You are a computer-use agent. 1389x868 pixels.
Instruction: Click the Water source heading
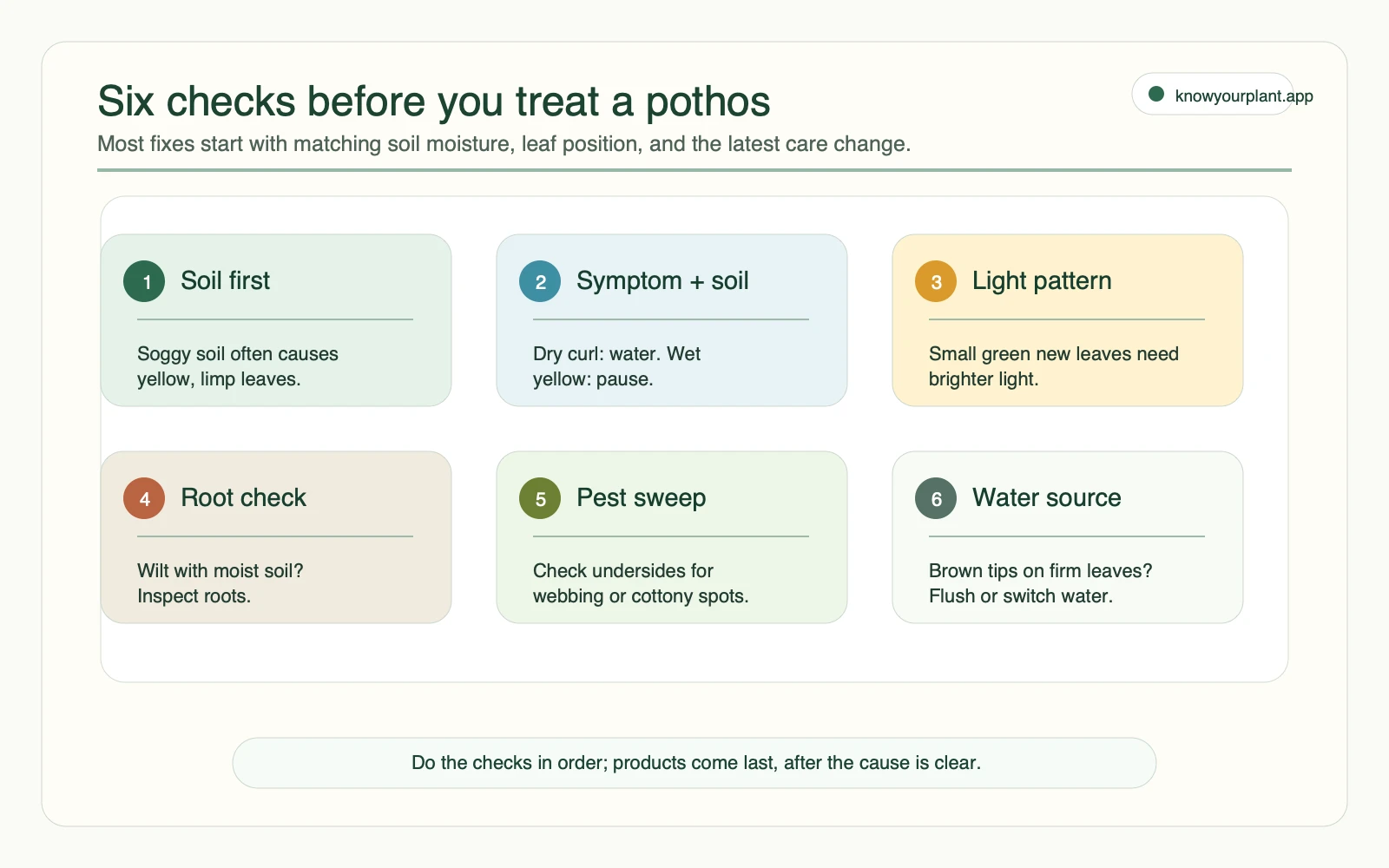[x=1046, y=497]
